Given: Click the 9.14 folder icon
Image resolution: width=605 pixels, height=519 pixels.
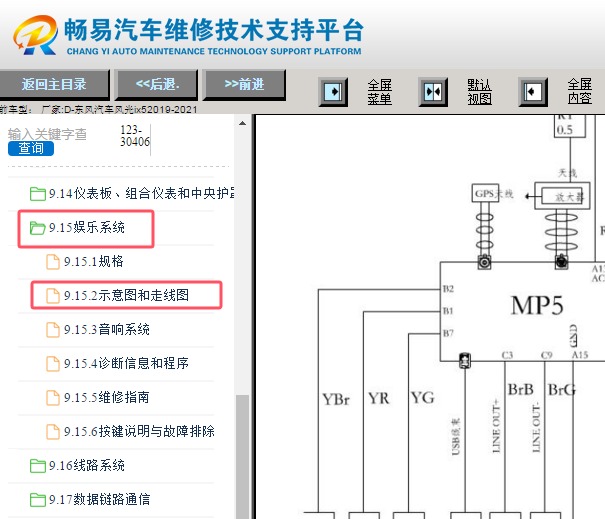Looking at the screenshot, I should (37, 194).
